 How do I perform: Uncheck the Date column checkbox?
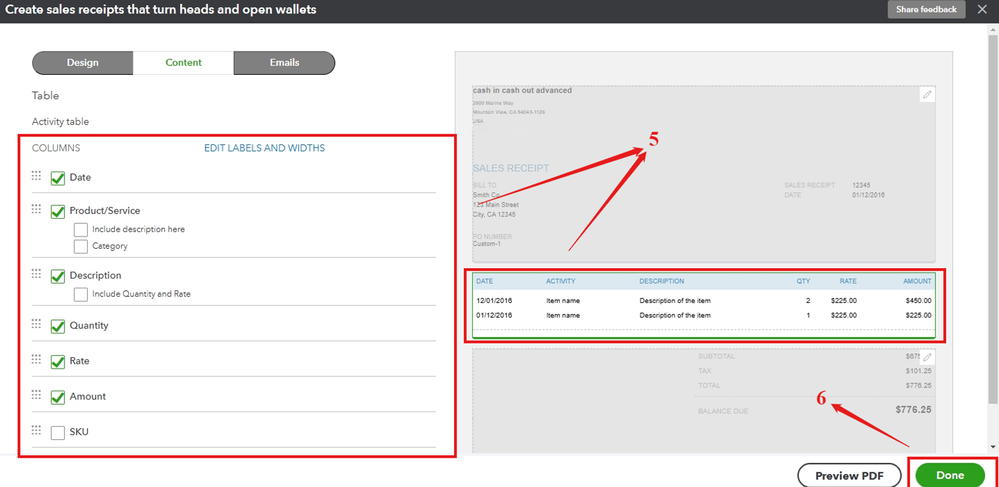[58, 178]
